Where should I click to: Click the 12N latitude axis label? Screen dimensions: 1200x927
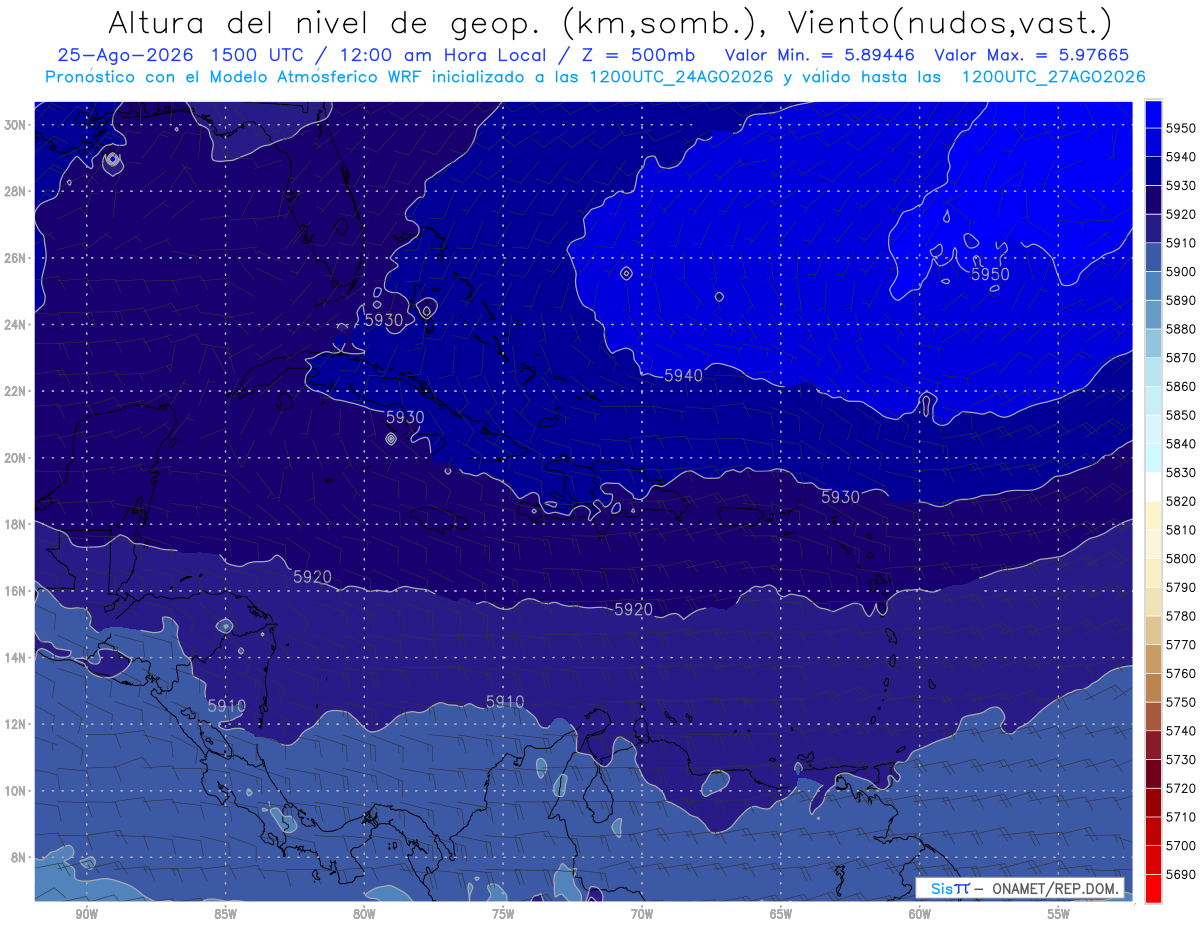coord(16,724)
